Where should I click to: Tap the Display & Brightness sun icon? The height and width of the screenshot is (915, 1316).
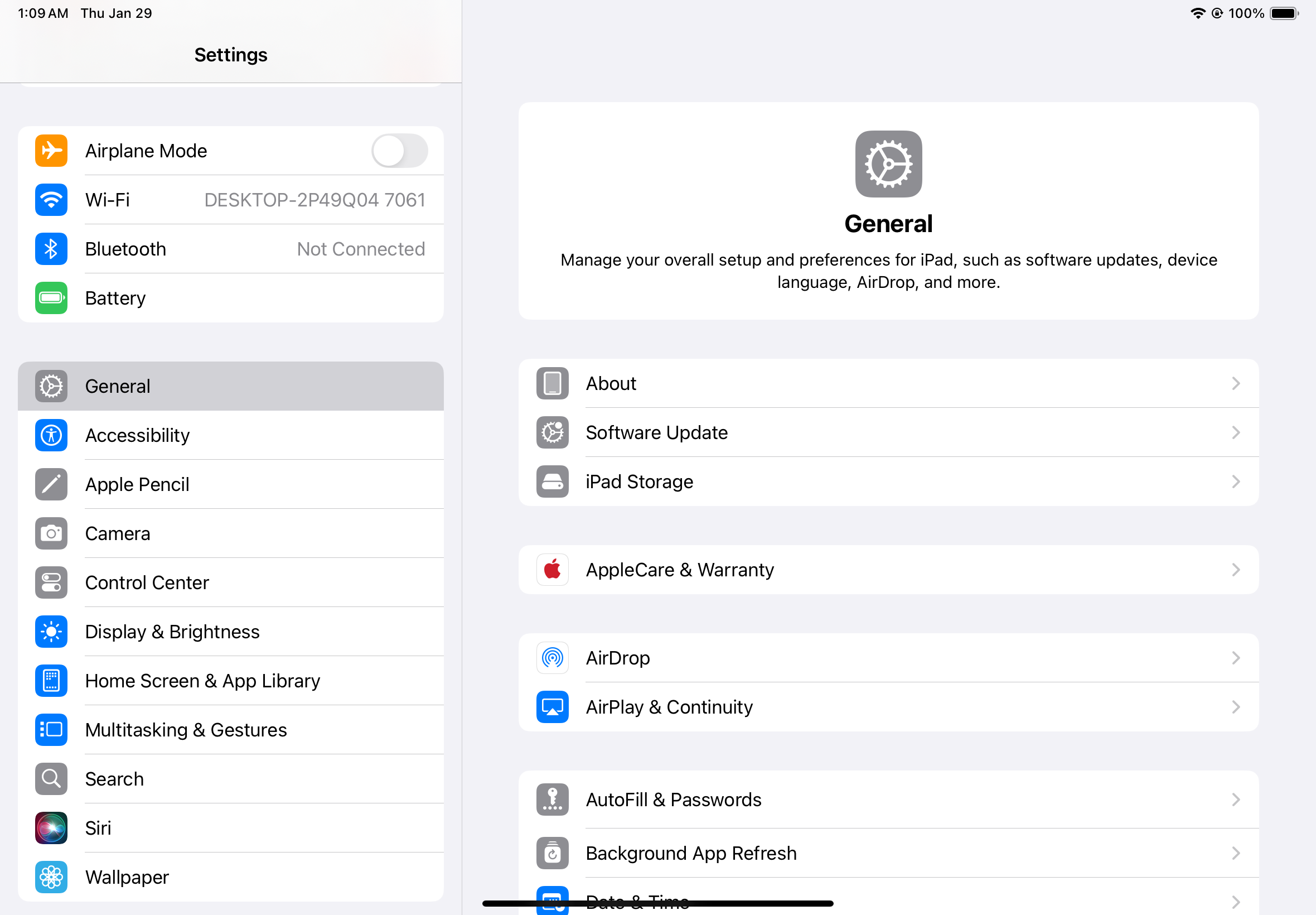(51, 632)
